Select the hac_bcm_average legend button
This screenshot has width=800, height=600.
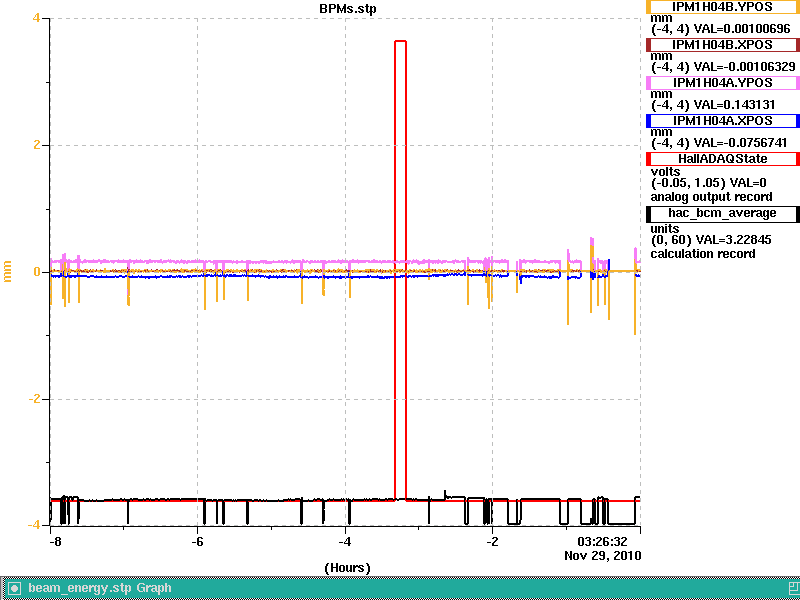click(x=722, y=213)
